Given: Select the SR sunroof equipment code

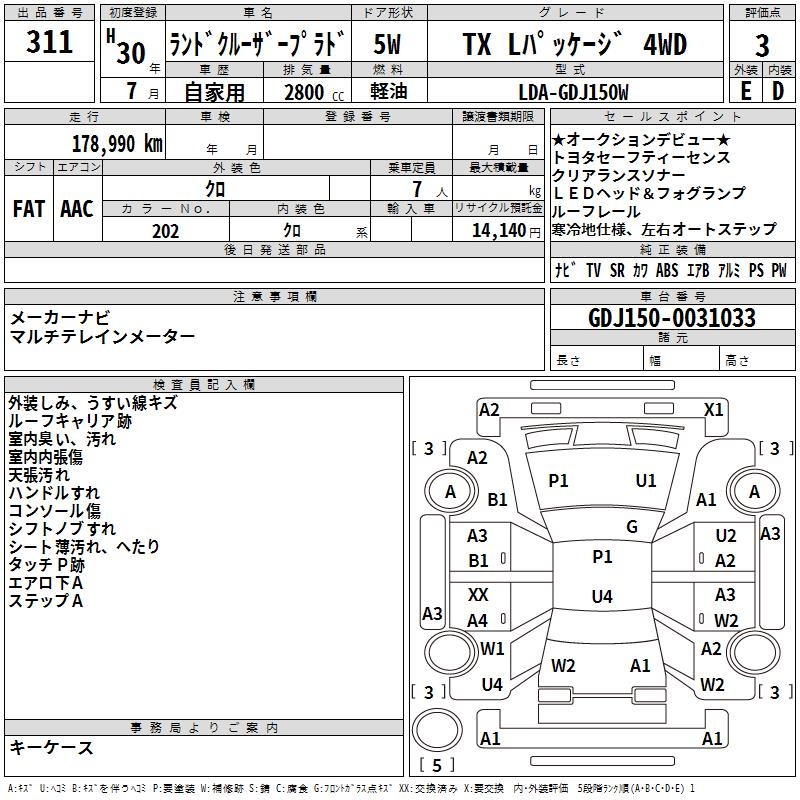Looking at the screenshot, I should tap(617, 270).
